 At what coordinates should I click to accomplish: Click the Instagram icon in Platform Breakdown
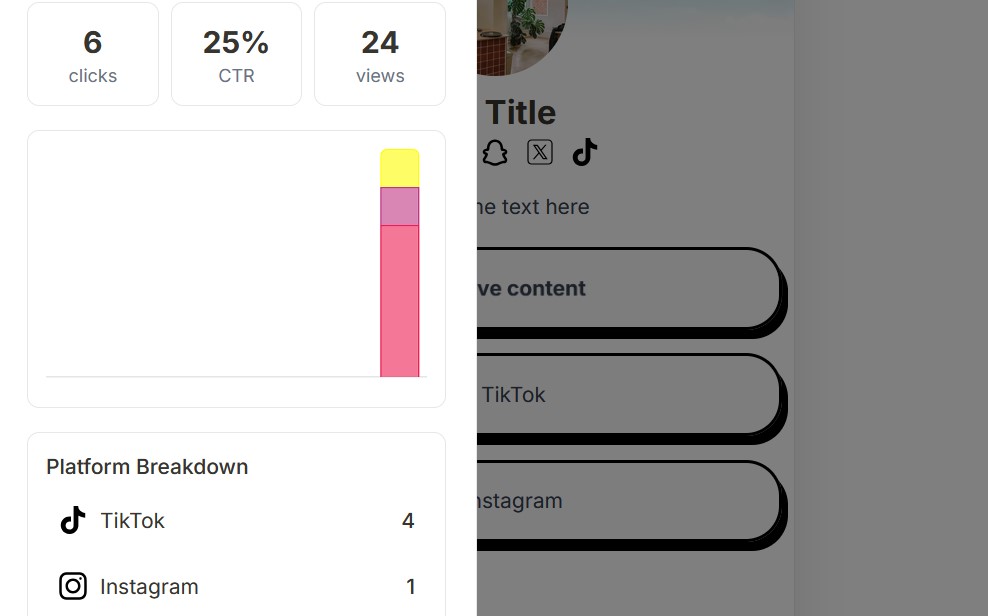tap(72, 586)
